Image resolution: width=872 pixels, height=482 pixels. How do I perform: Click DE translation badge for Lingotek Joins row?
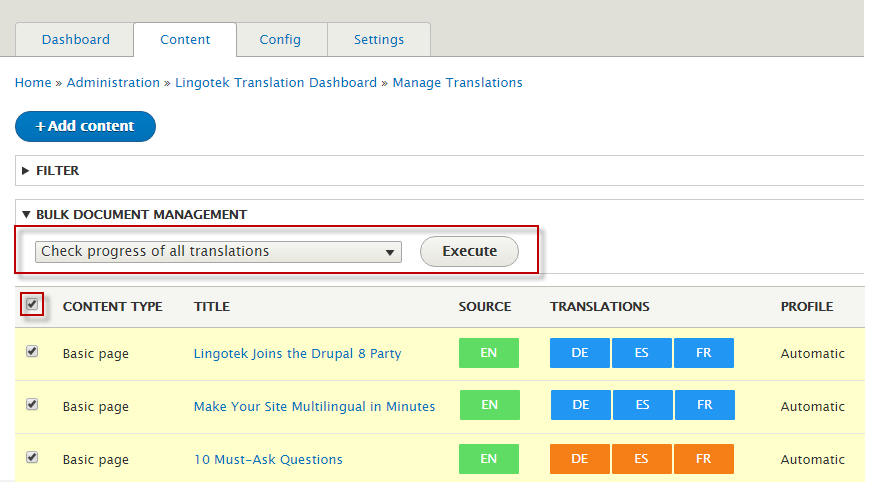click(x=579, y=353)
